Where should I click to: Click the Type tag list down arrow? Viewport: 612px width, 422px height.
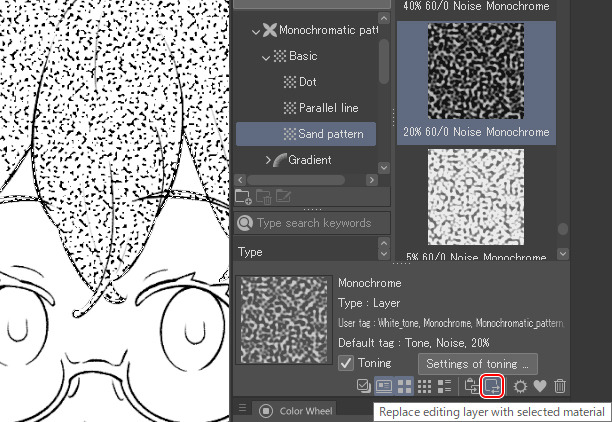384,254
